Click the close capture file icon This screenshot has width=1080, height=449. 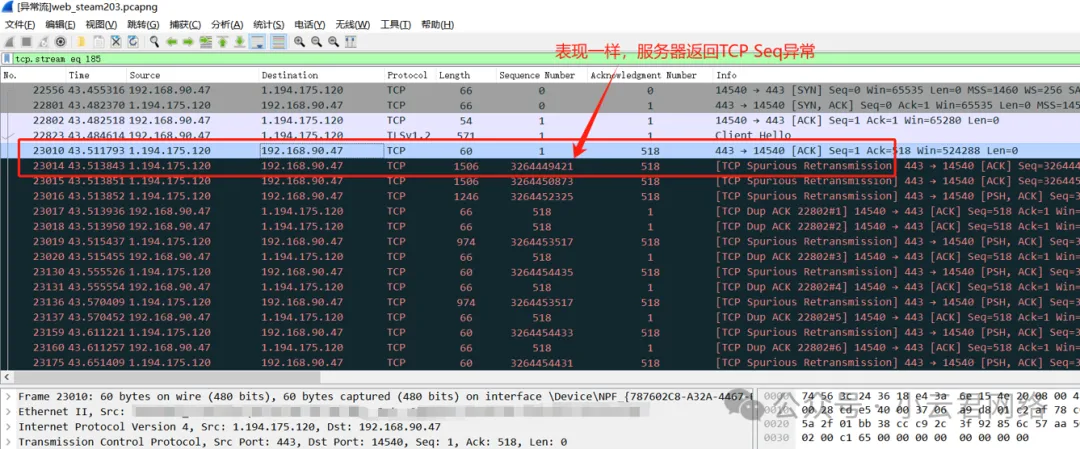click(116, 42)
